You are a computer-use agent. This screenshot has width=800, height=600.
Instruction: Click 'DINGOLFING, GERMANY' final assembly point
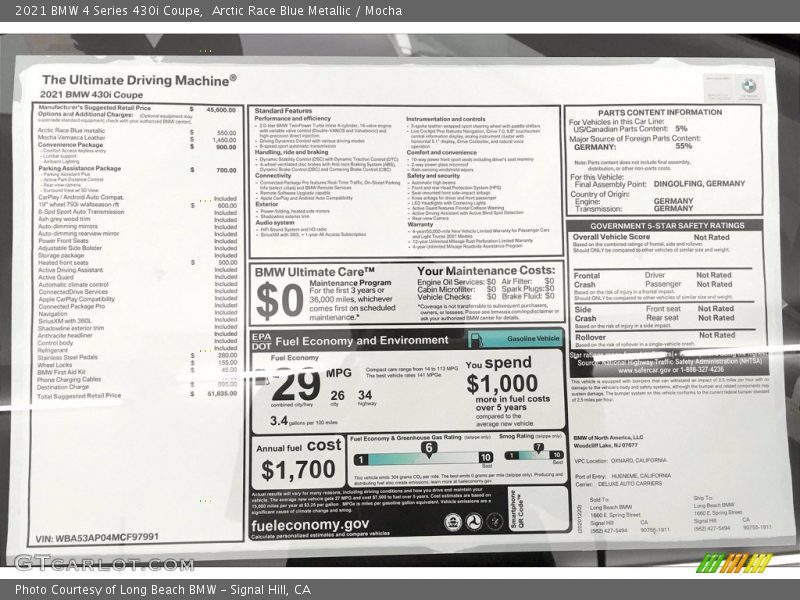tap(699, 184)
